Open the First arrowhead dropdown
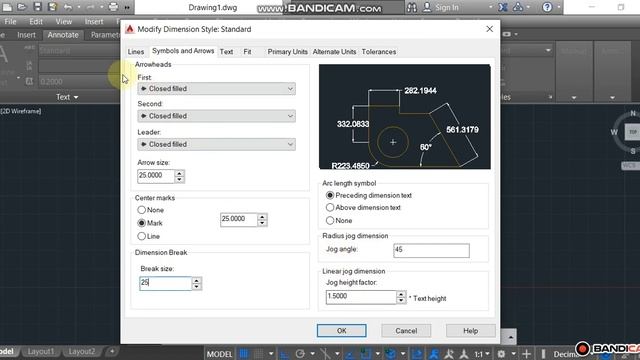The width and height of the screenshot is (640, 360). pyautogui.click(x=216, y=89)
